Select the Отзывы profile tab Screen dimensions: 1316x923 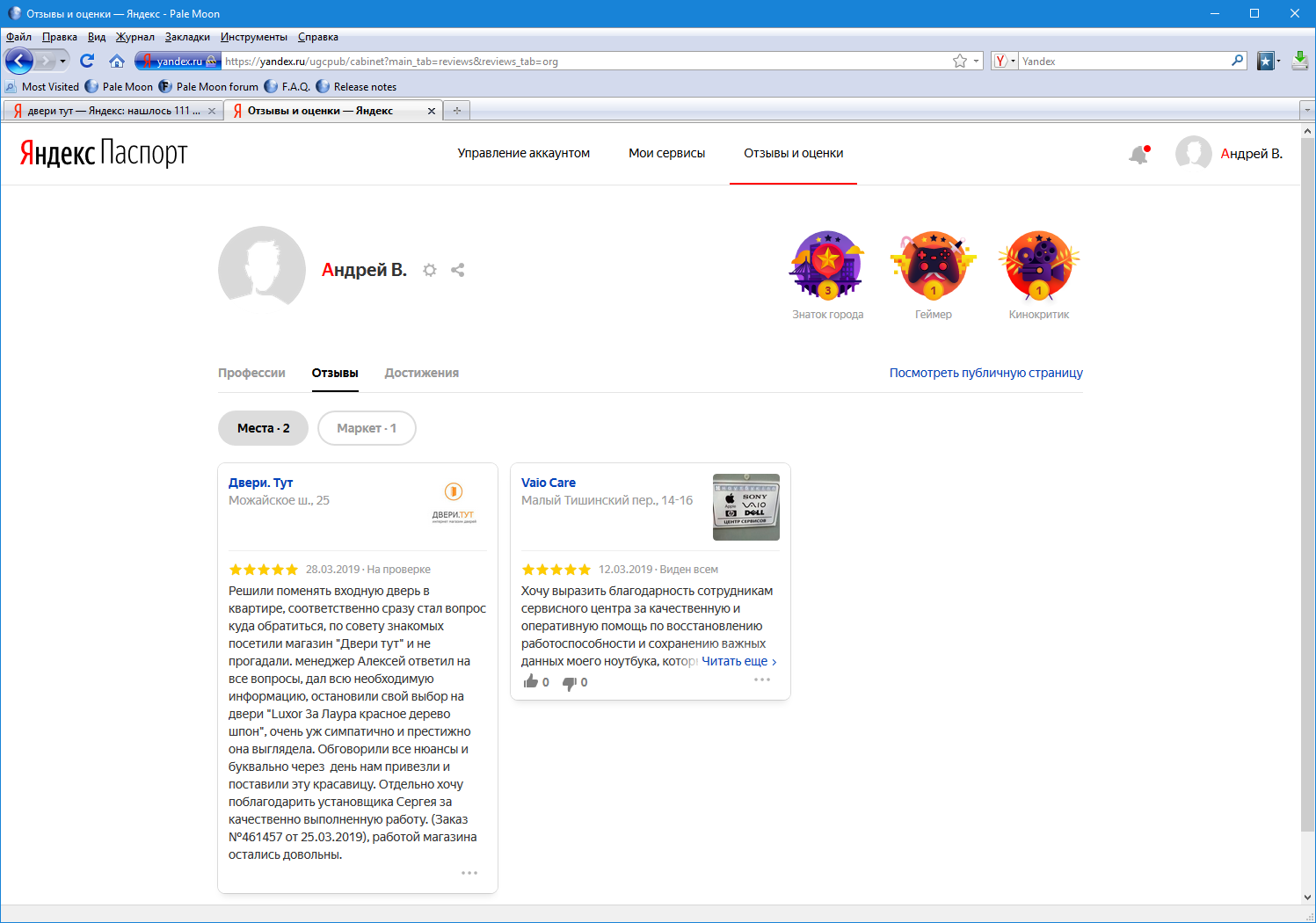point(335,373)
